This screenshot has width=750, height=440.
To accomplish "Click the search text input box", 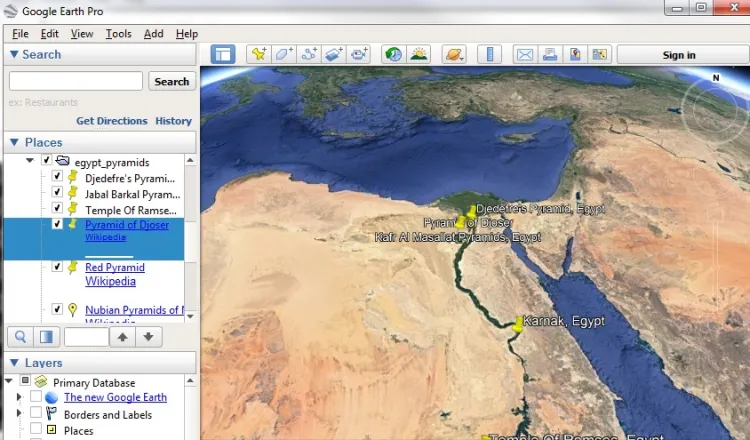I will click(x=76, y=82).
